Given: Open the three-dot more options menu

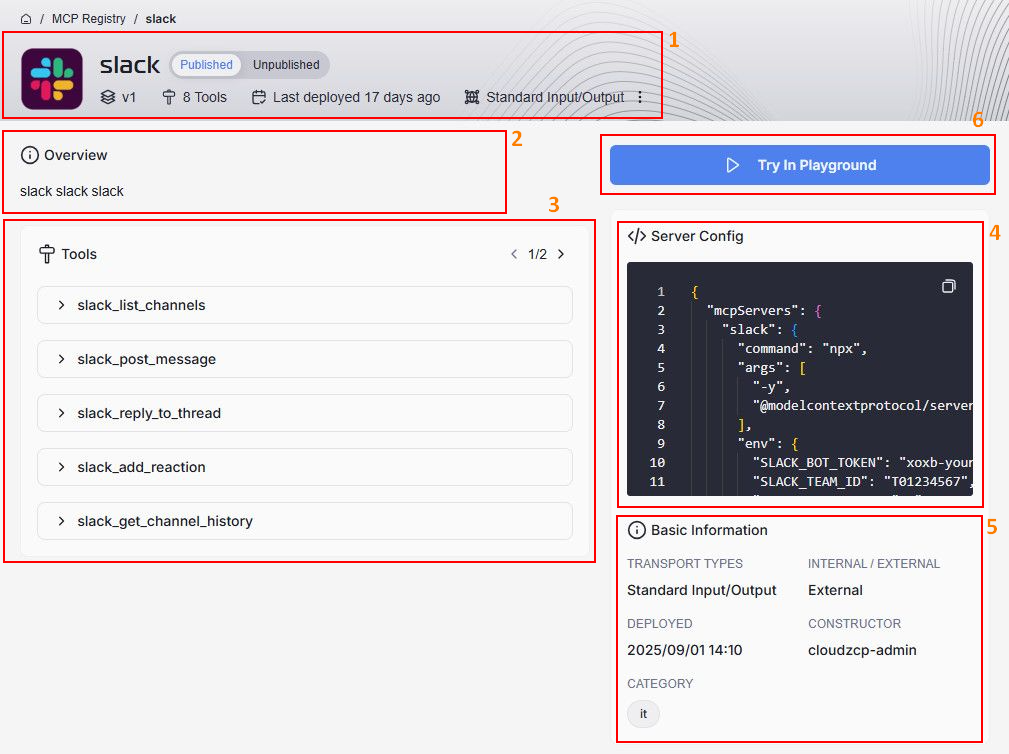Looking at the screenshot, I should click(640, 97).
